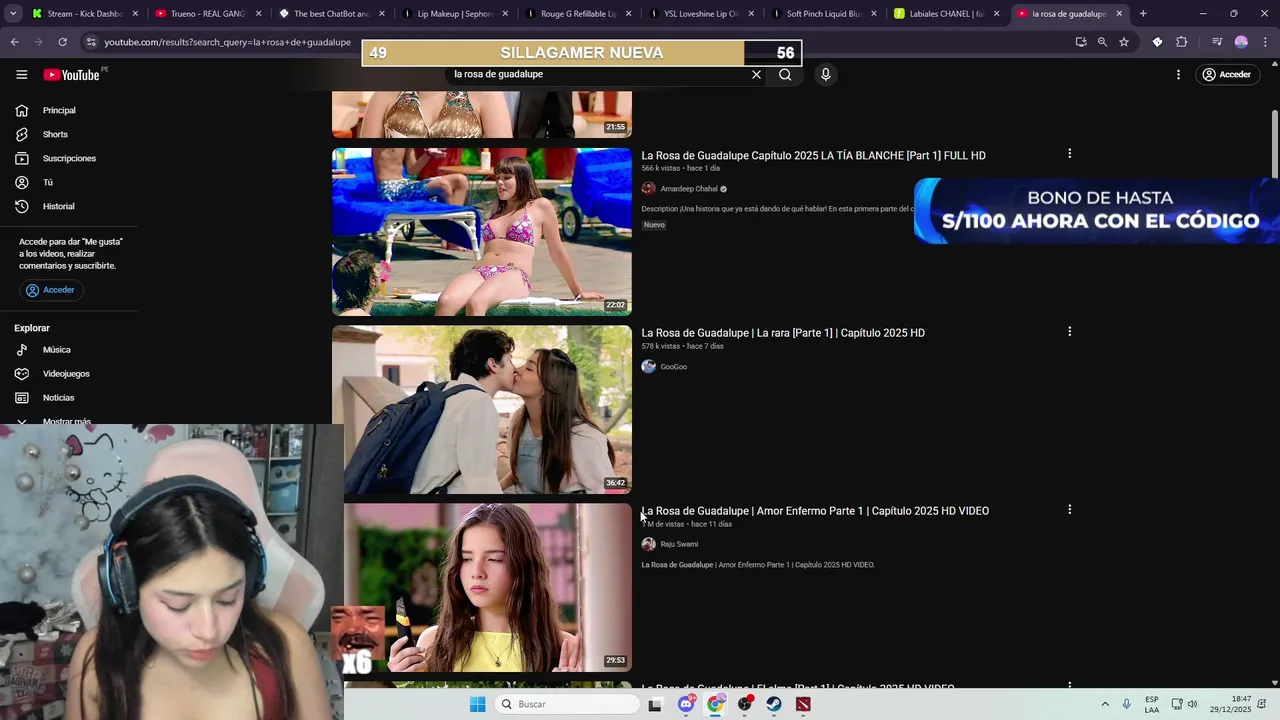The width and height of the screenshot is (1280, 720).
Task: Switch to YSL Loveshine Lip Oil tab
Action: coord(700,14)
